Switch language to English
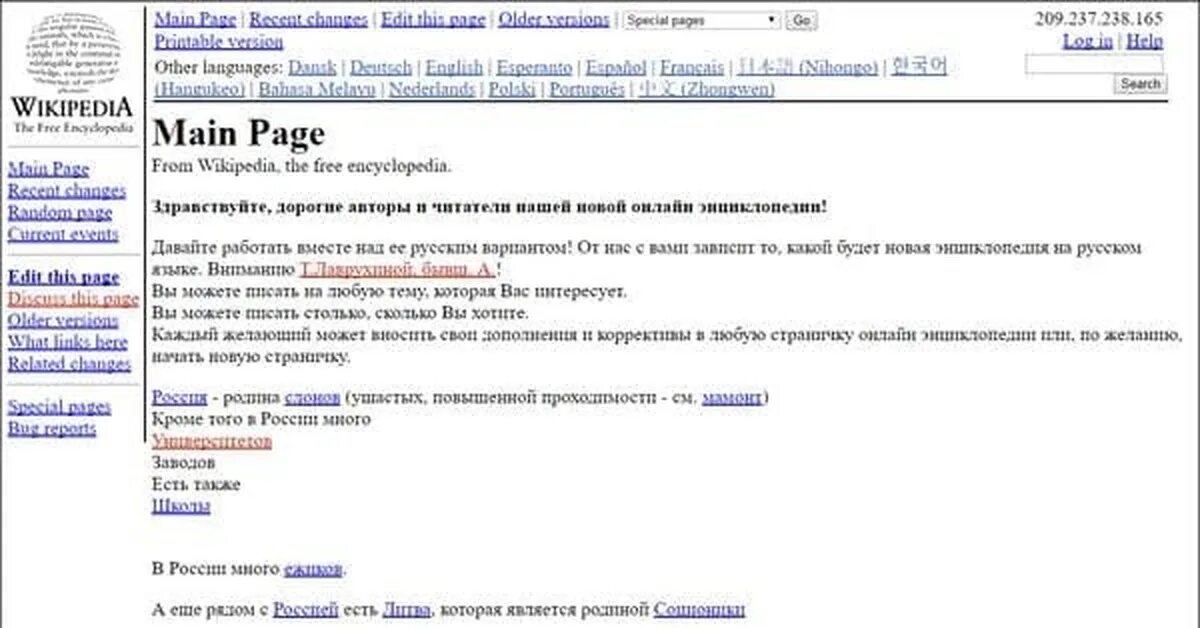1200x628 pixels. tap(454, 68)
